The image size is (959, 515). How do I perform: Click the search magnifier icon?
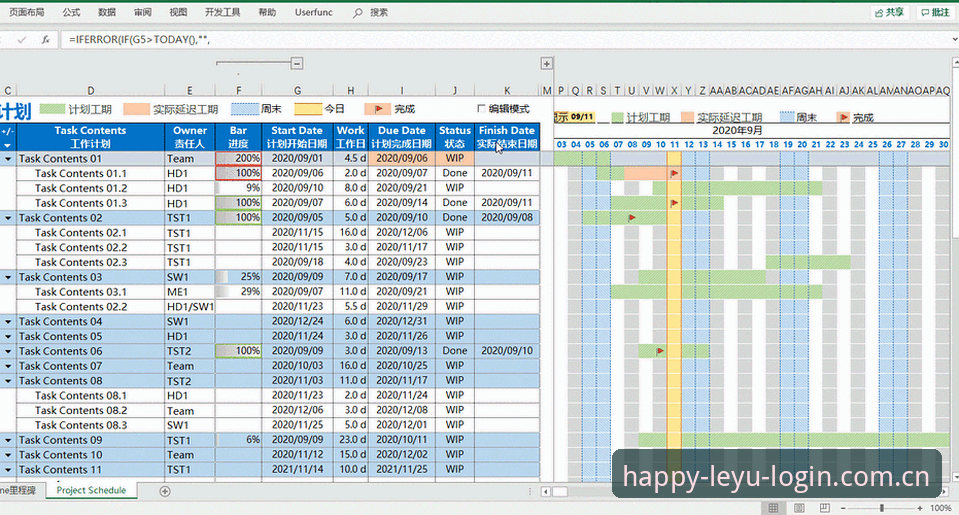pos(358,12)
